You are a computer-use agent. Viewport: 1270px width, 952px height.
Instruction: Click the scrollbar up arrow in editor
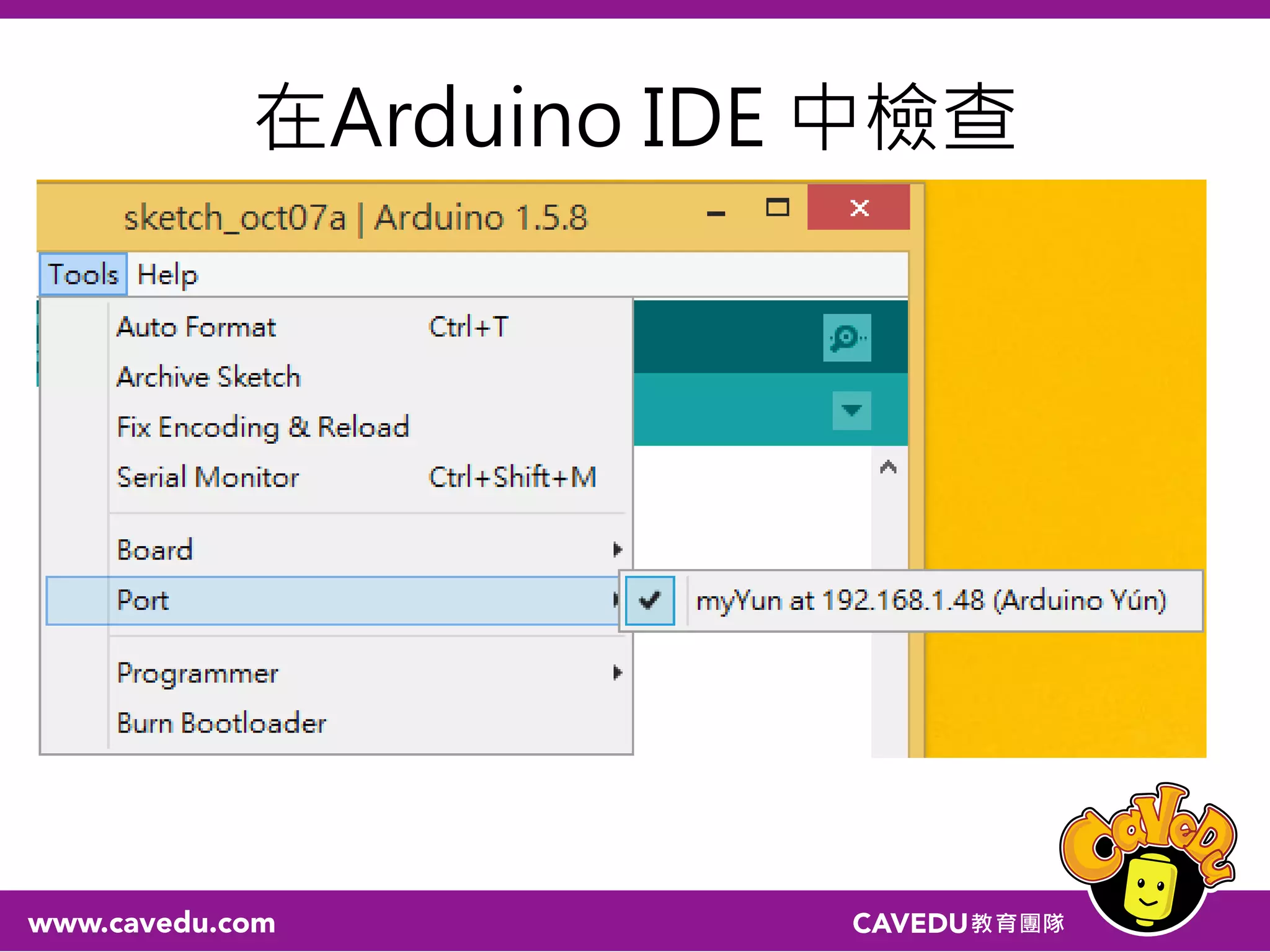coord(888,467)
